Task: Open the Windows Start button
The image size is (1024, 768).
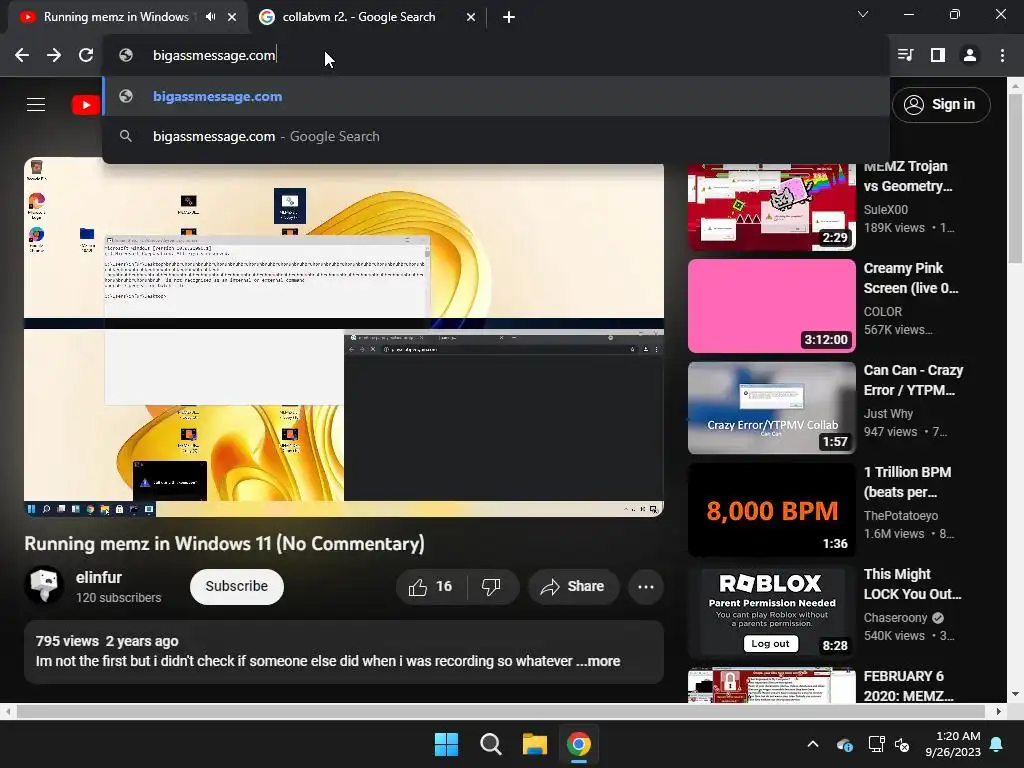Action: coord(447,744)
